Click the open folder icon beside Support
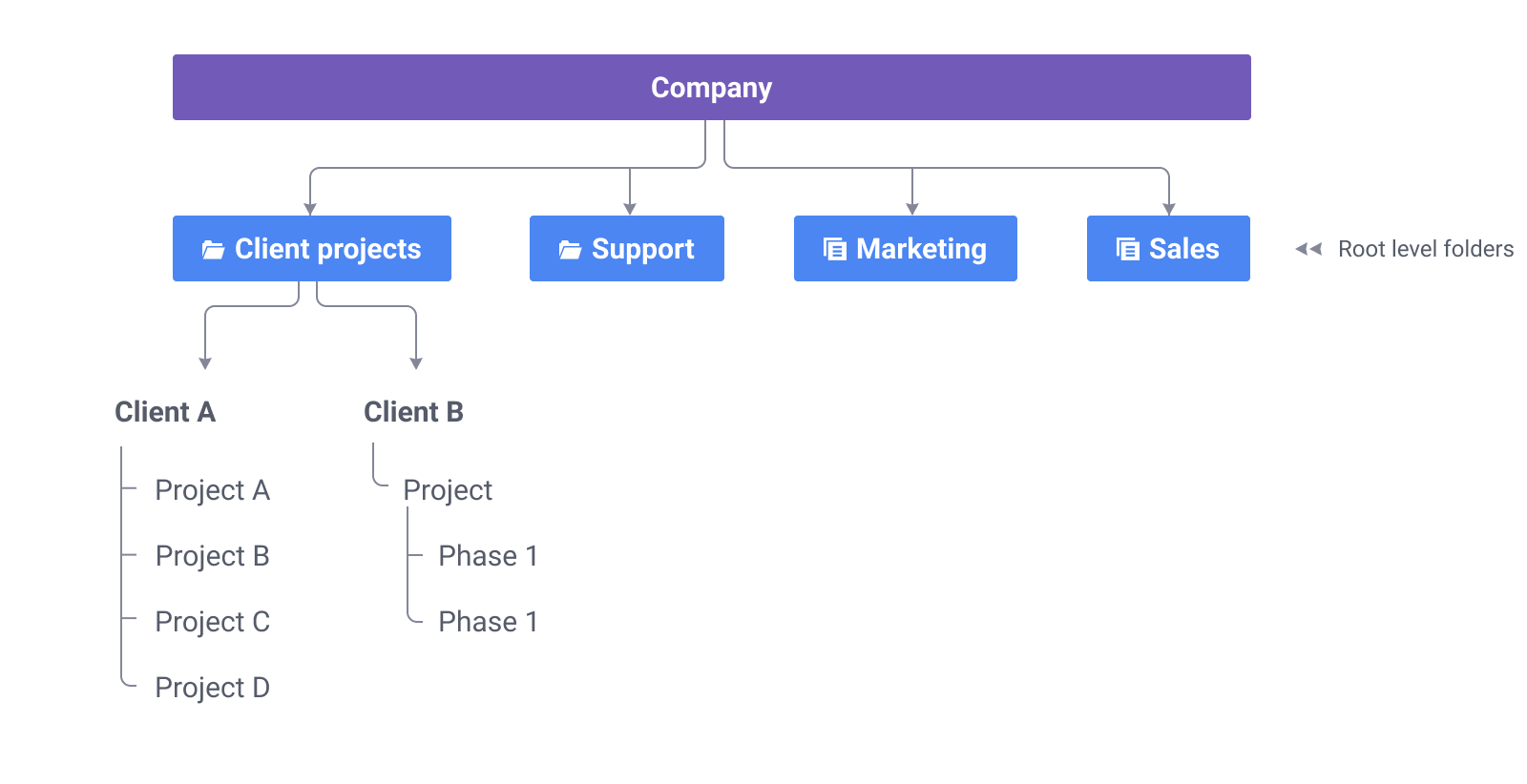The width and height of the screenshot is (1527, 784). coord(570,250)
